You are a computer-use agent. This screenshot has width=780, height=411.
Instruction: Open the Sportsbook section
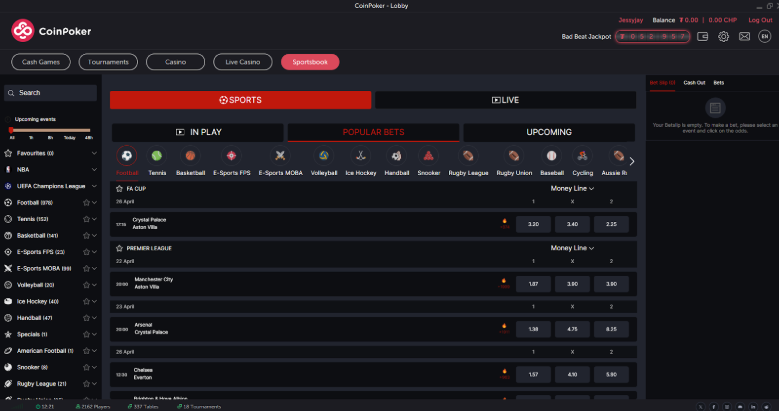tap(310, 62)
